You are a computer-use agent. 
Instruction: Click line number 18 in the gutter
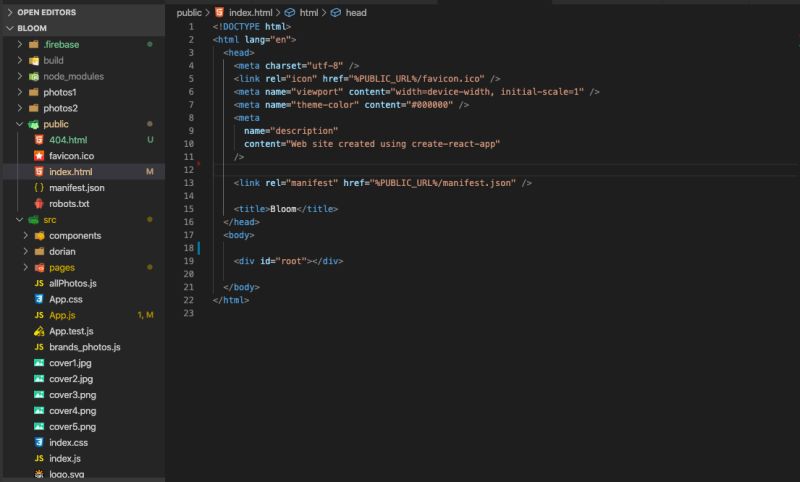pyautogui.click(x=189, y=248)
